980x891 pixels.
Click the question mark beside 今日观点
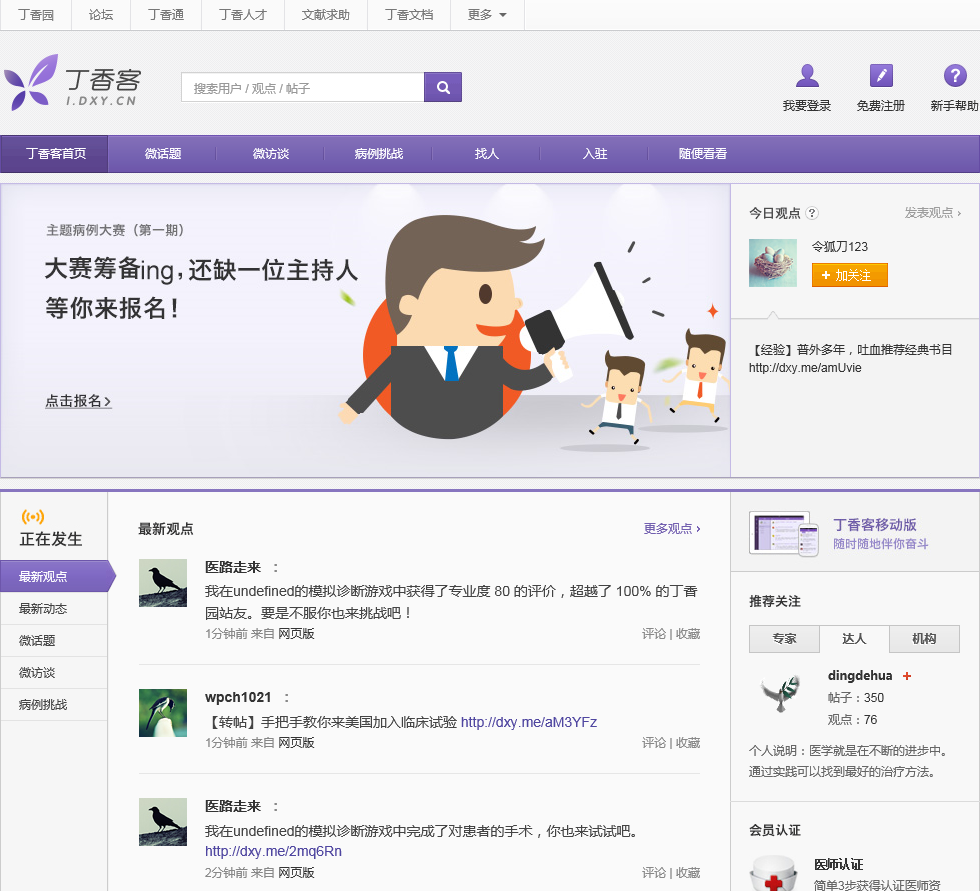(812, 213)
